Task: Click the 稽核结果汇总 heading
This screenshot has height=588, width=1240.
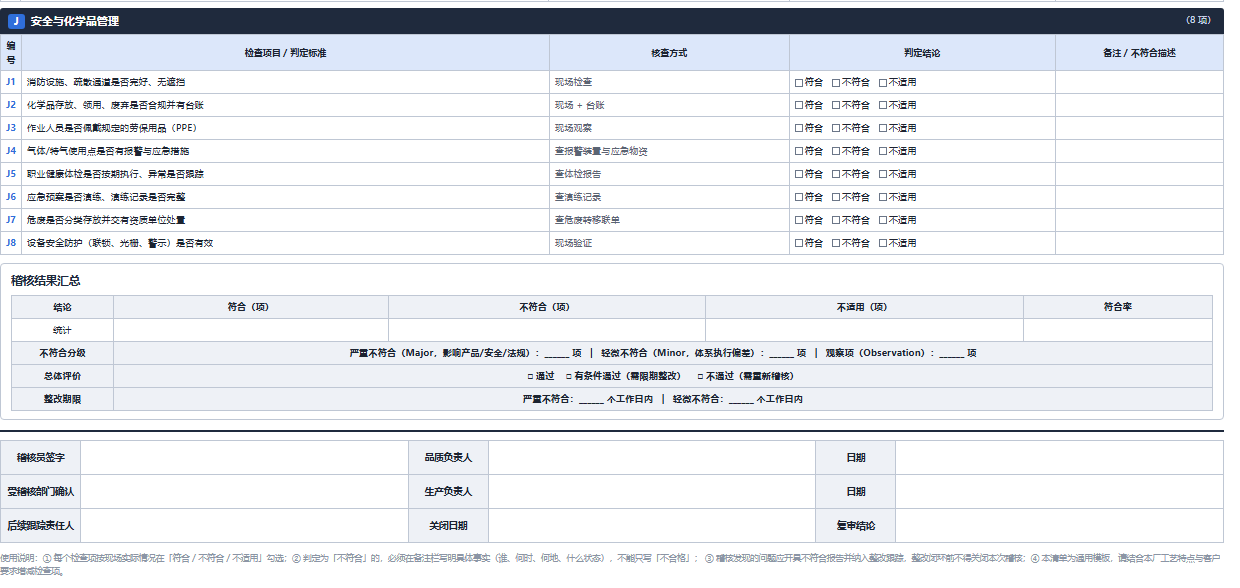Action: (x=46, y=281)
